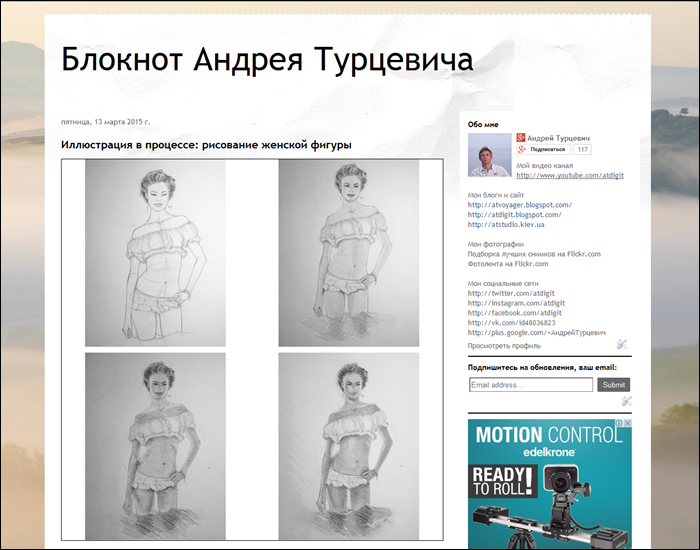Click wrench edit icon below Submit button
This screenshot has width=700, height=550.
[x=626, y=401]
